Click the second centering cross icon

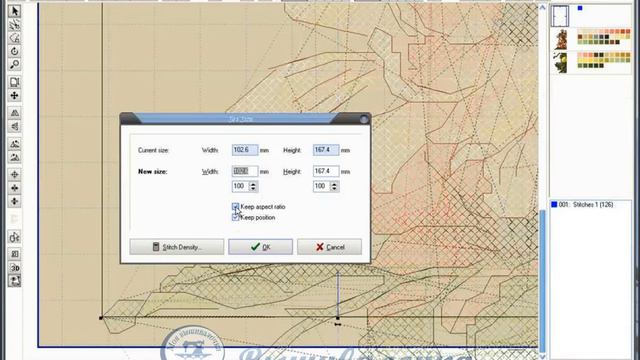coord(14,188)
